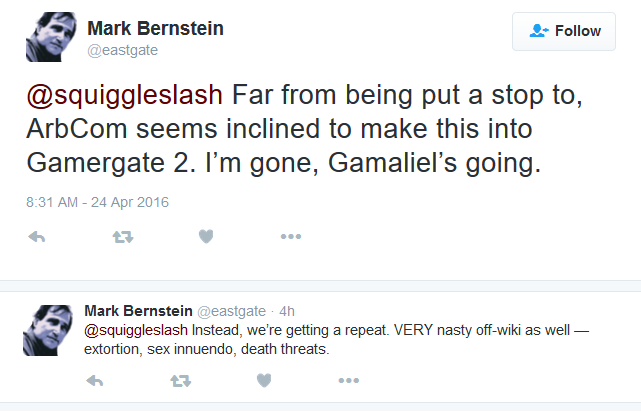
Task: Open @squiggleslash mention in main tweet
Action: [x=125, y=95]
